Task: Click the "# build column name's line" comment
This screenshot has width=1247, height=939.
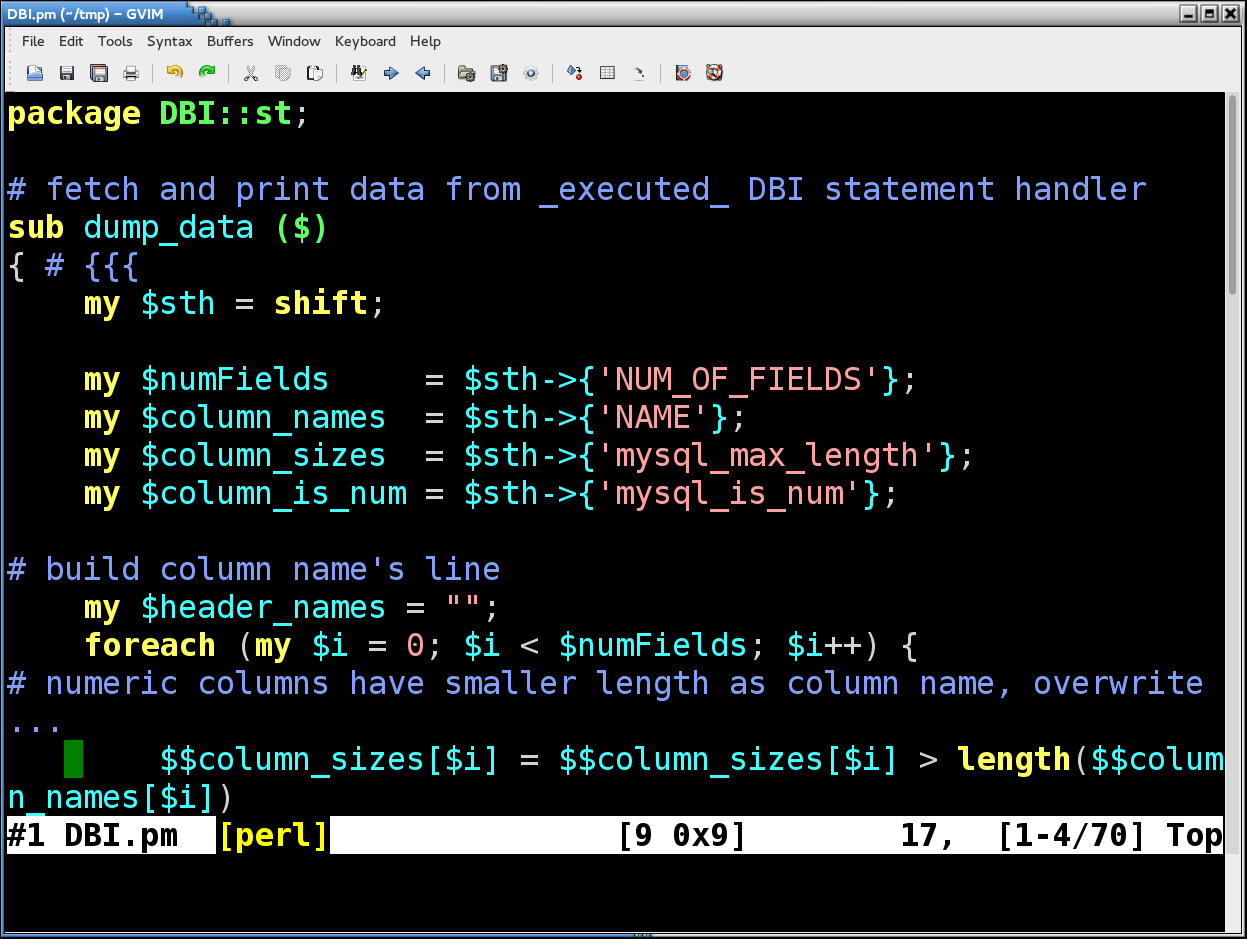Action: 254,569
